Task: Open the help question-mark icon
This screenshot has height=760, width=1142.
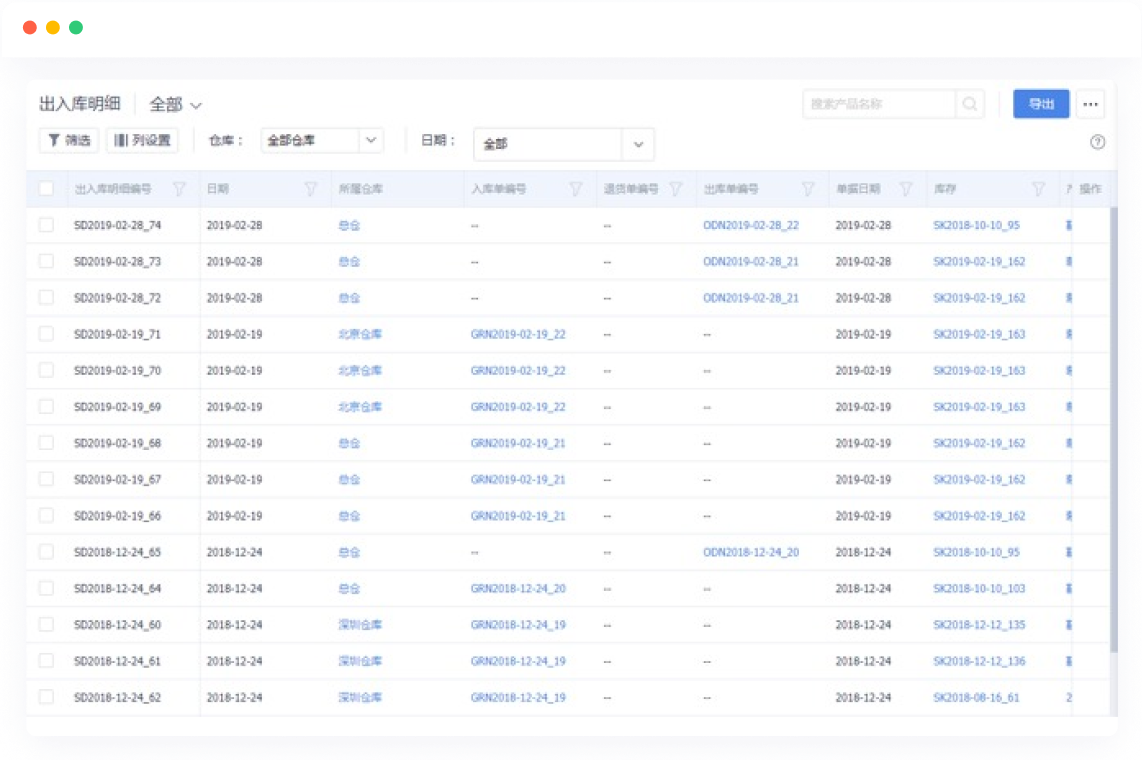Action: click(1097, 142)
